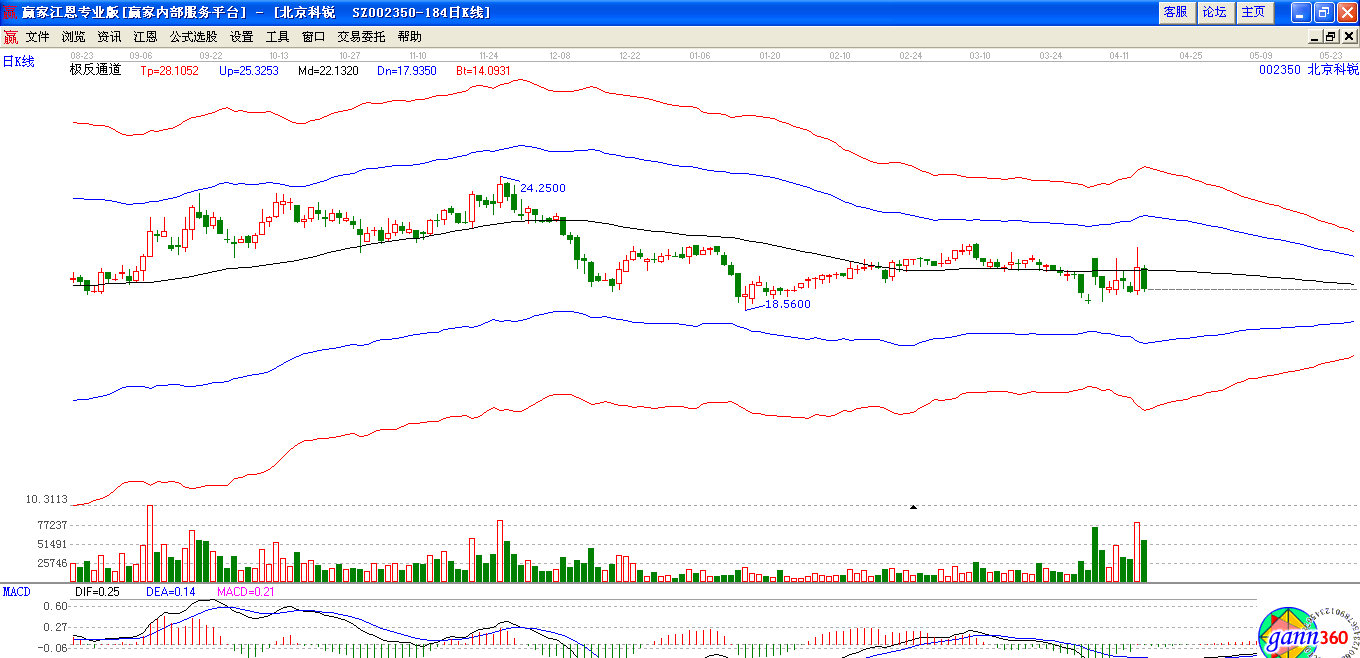Click the 05-23 date on the time axis
This screenshot has height=658, width=1360.
tap(1330, 56)
